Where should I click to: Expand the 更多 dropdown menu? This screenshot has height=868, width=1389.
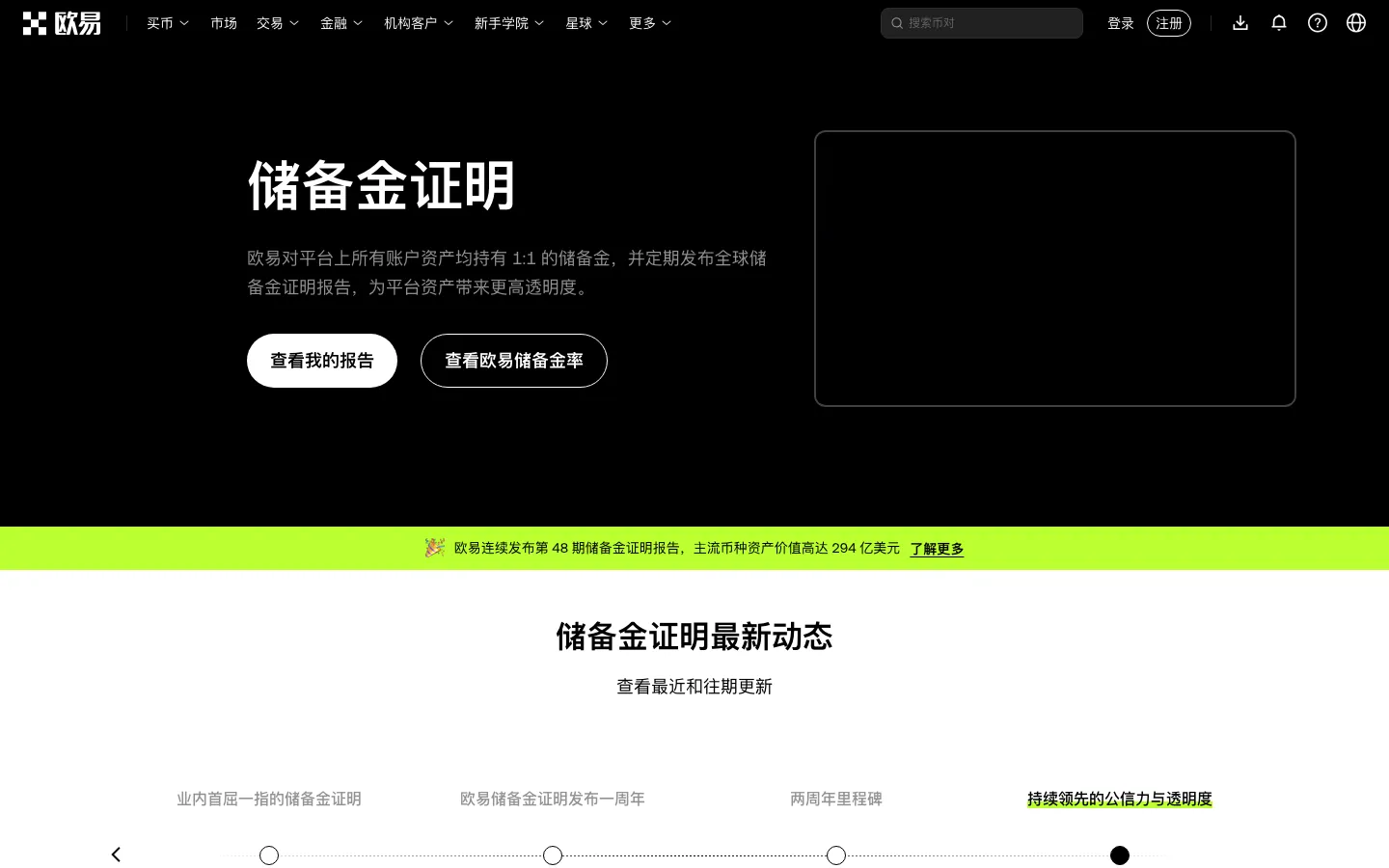click(650, 23)
